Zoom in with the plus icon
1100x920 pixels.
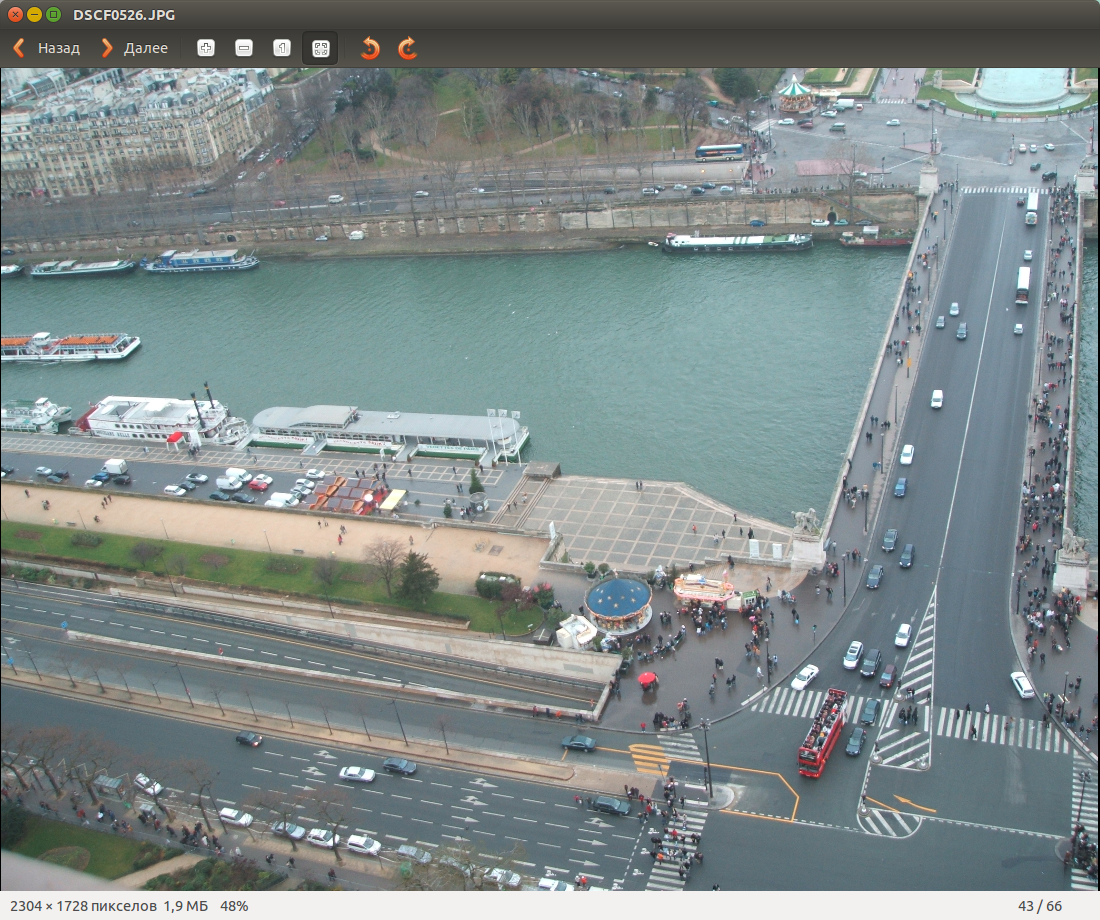[206, 48]
